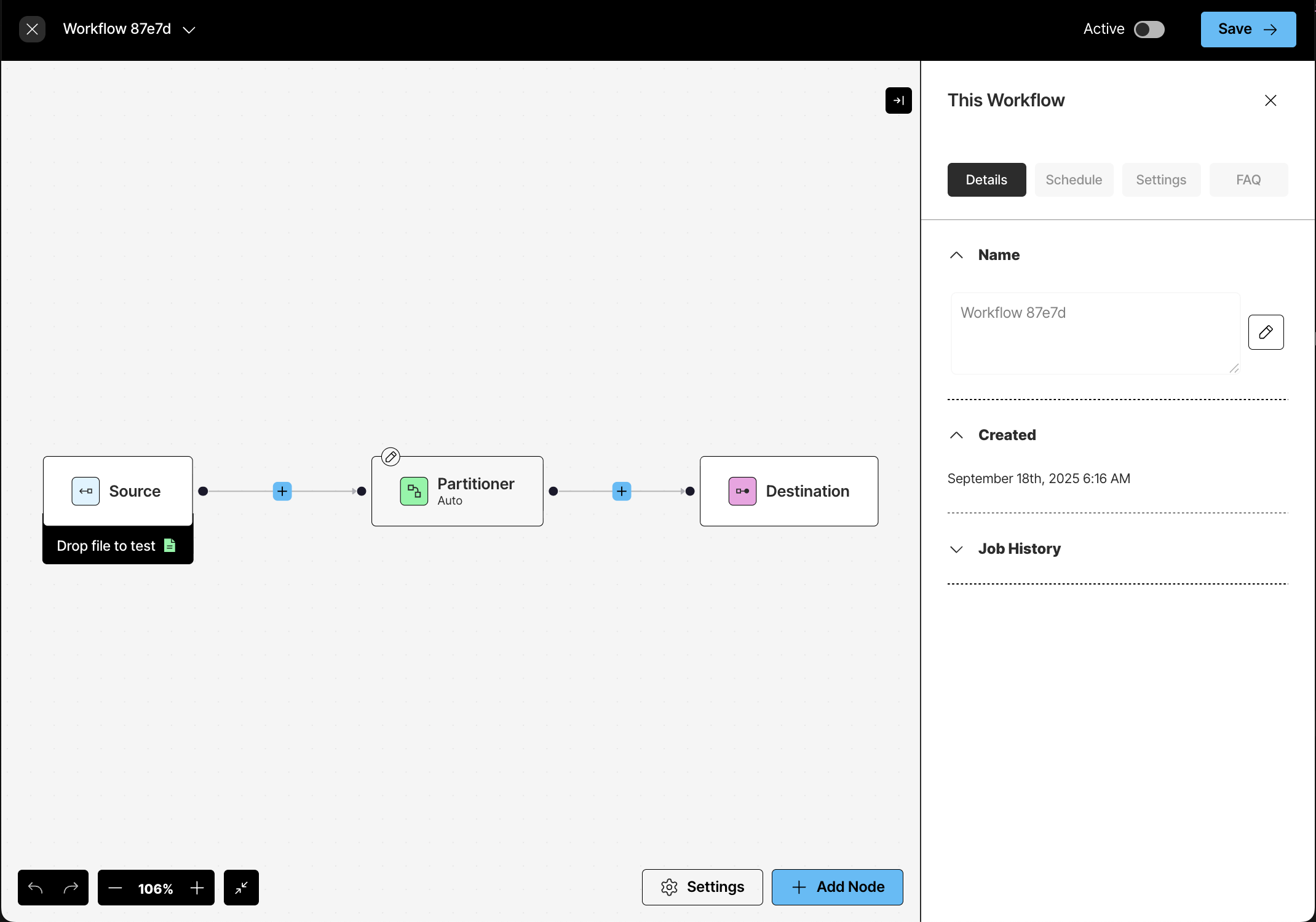Expand the Job History section
This screenshot has height=922, width=1316.
[956, 549]
